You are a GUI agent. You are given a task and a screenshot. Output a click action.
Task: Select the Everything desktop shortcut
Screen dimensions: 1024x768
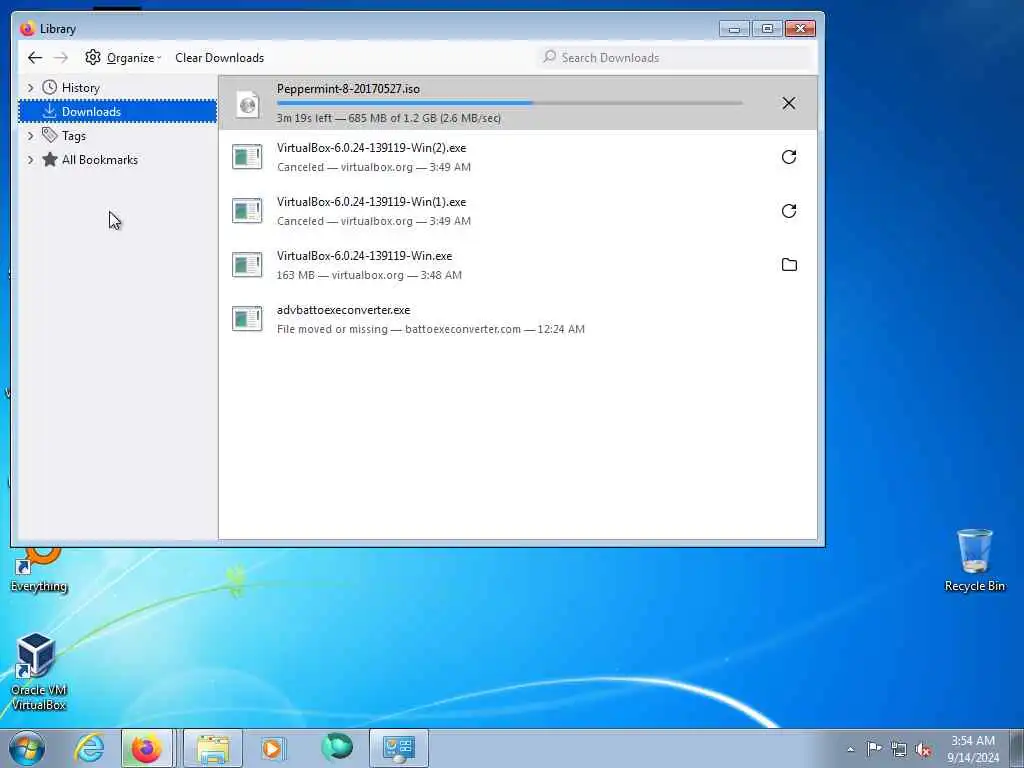[x=39, y=570]
